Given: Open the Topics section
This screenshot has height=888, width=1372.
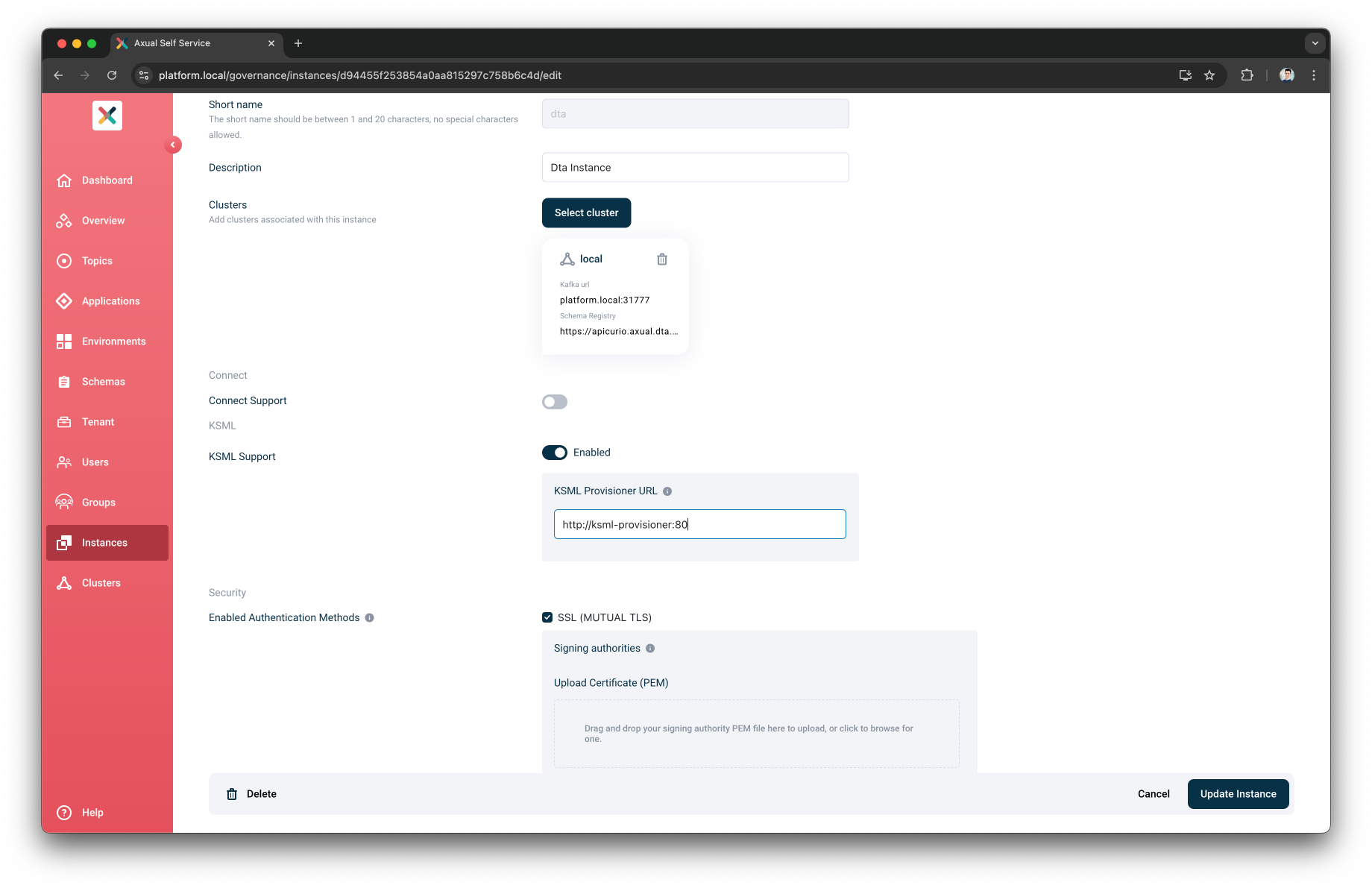Looking at the screenshot, I should 107,261.
